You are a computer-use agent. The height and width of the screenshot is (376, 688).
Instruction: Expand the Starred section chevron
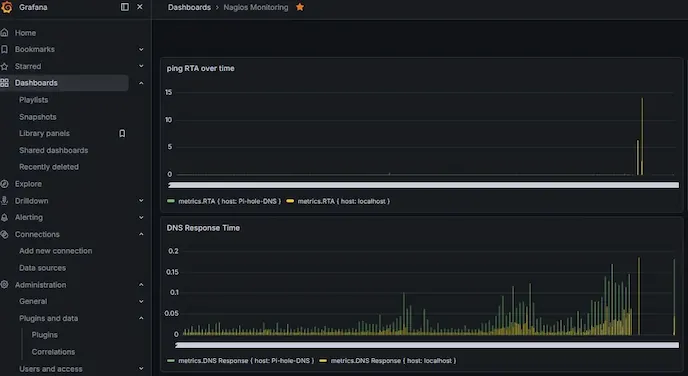[x=141, y=66]
